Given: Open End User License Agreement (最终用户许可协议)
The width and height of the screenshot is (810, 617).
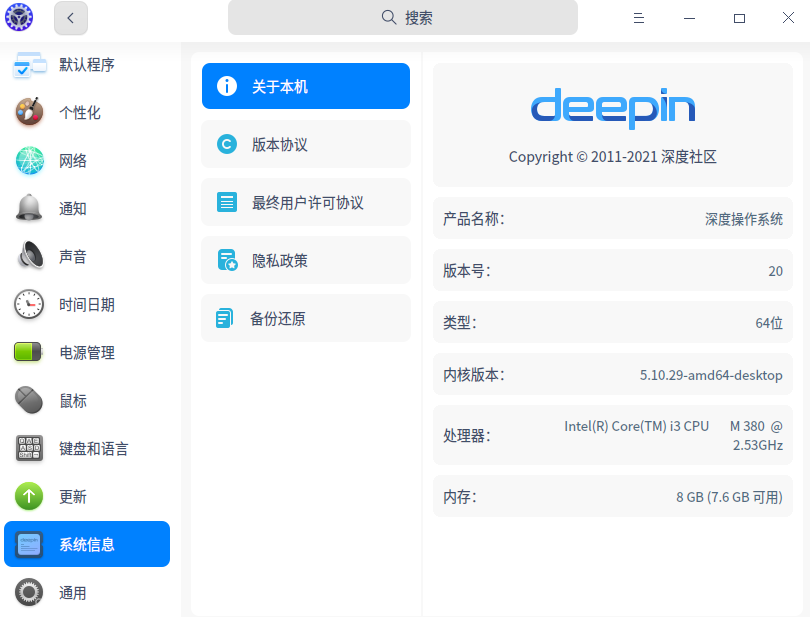Looking at the screenshot, I should tap(306, 203).
